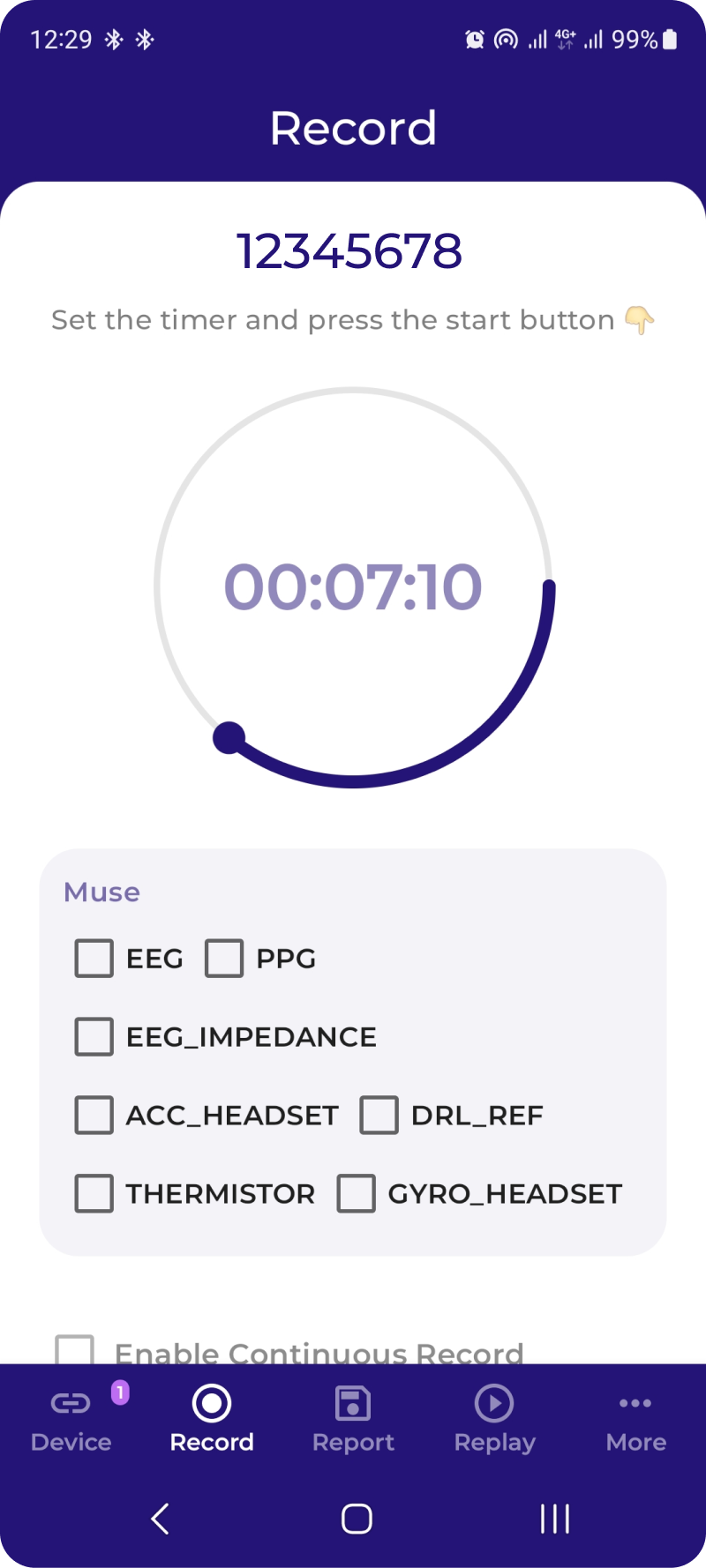Check the PPG option
706x1568 pixels.
coord(224,959)
